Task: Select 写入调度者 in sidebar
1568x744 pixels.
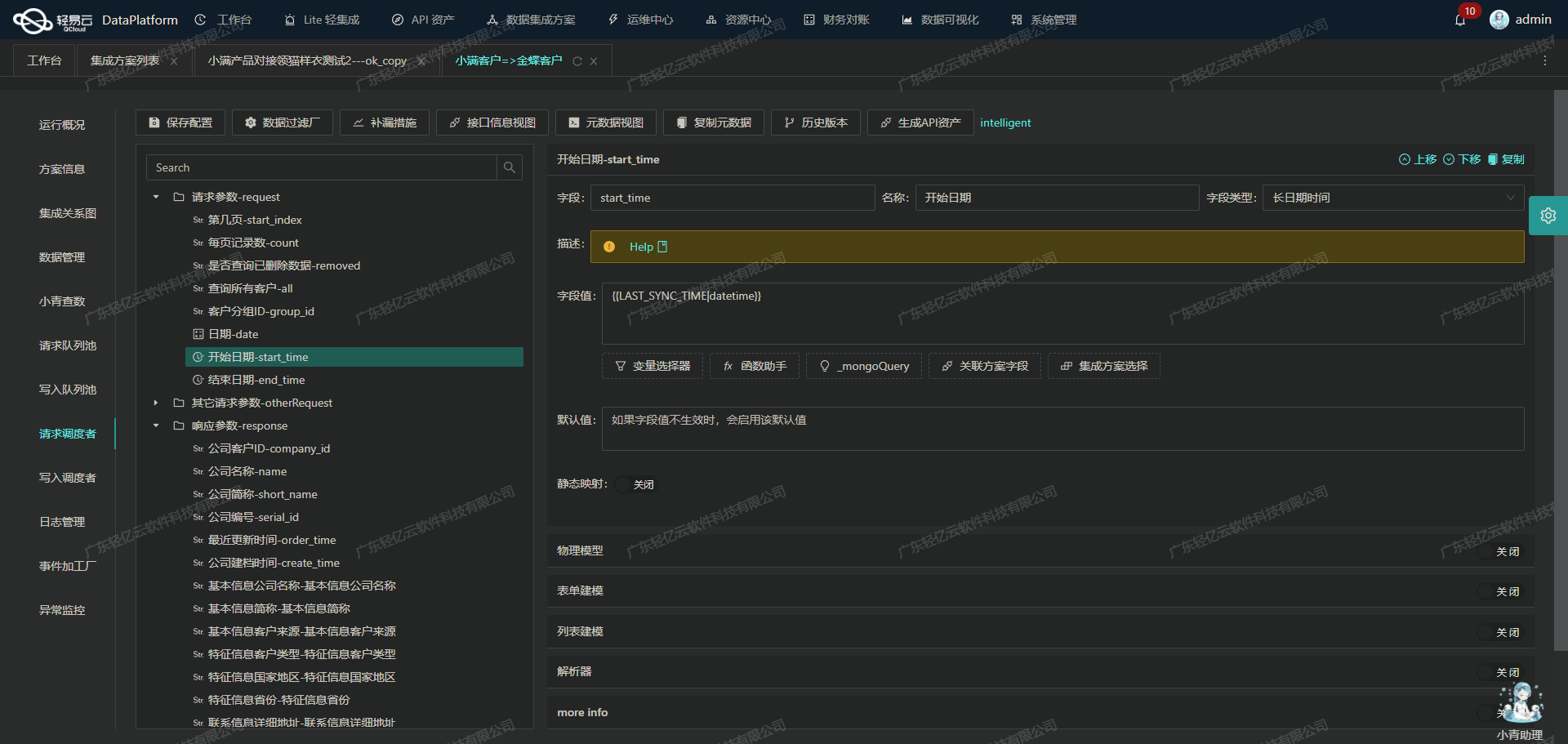Action: [68, 478]
